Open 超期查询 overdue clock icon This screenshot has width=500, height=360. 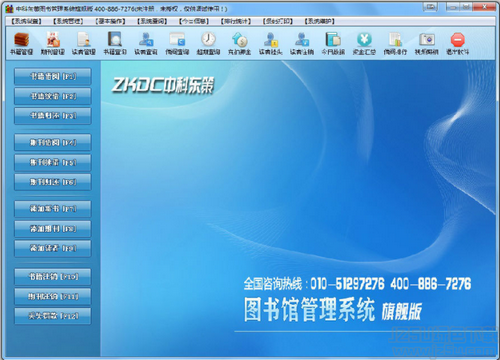coord(208,43)
